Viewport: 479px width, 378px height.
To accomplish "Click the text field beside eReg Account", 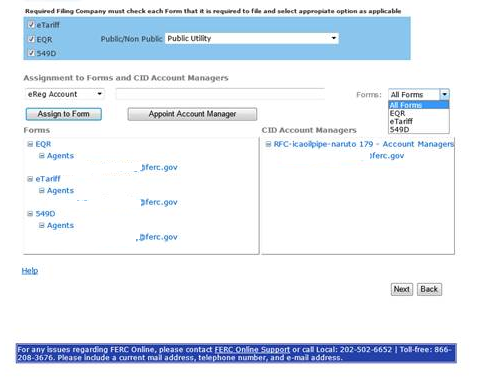I will coord(220,94).
